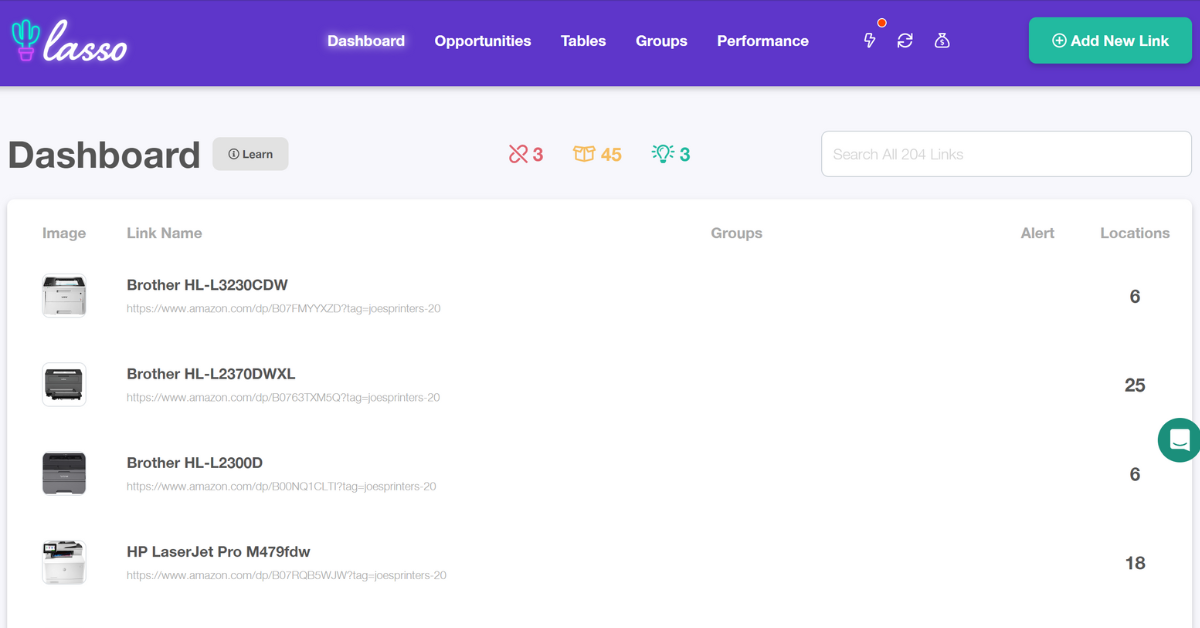Open the Tables menu item

(x=583, y=41)
